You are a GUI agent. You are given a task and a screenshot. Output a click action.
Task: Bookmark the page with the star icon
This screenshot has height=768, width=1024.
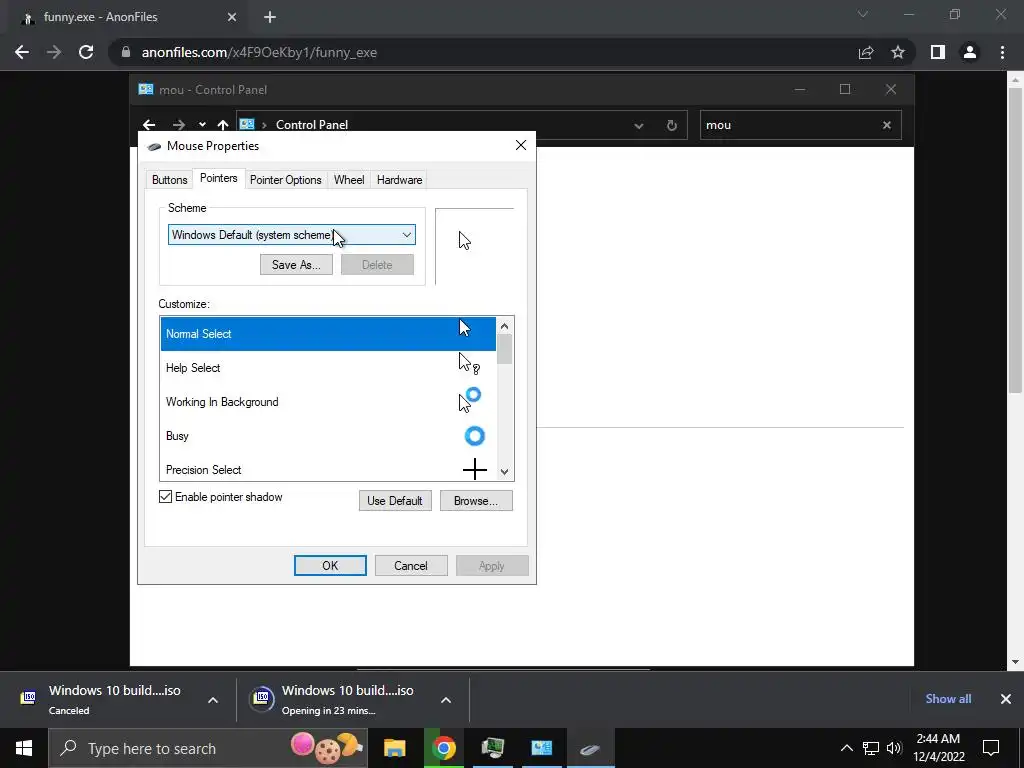pos(898,52)
